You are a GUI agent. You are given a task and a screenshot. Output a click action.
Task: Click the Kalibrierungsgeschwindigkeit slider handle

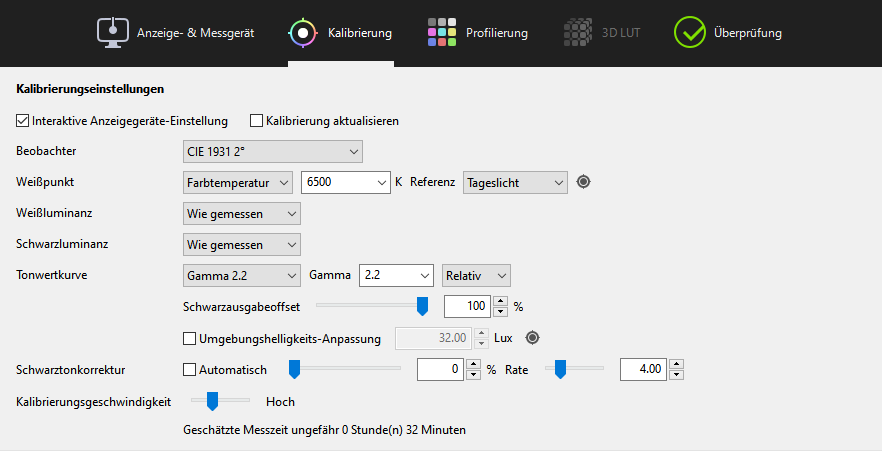click(212, 402)
